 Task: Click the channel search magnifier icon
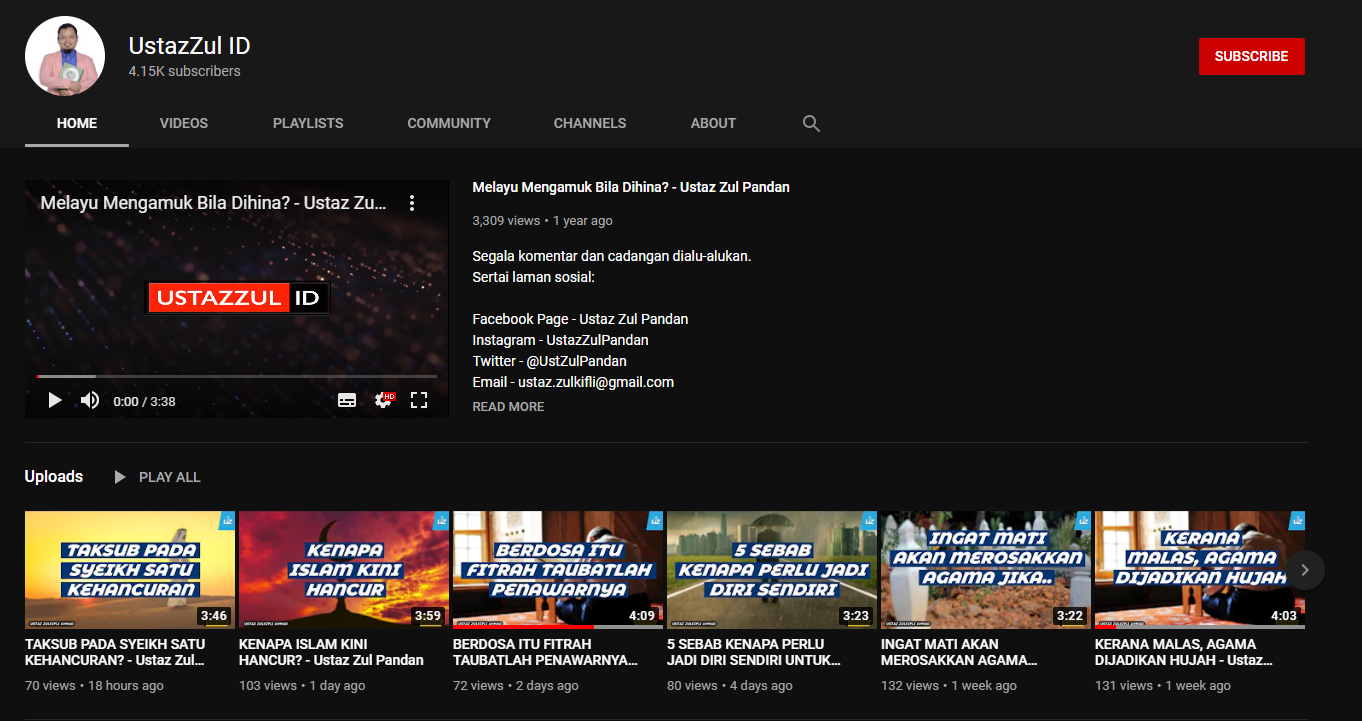[x=811, y=124]
